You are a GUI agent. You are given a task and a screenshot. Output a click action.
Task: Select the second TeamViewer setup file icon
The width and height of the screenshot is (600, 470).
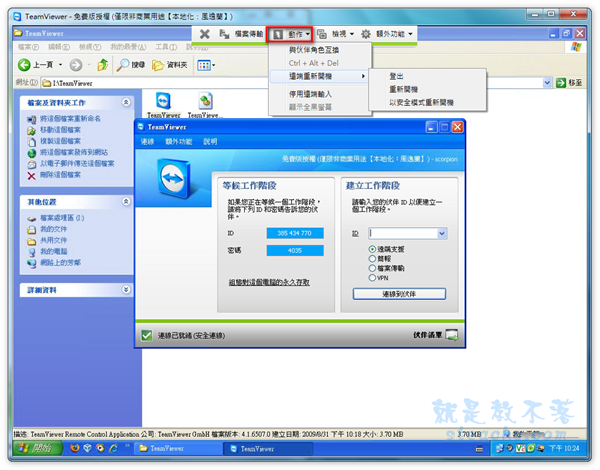205,101
